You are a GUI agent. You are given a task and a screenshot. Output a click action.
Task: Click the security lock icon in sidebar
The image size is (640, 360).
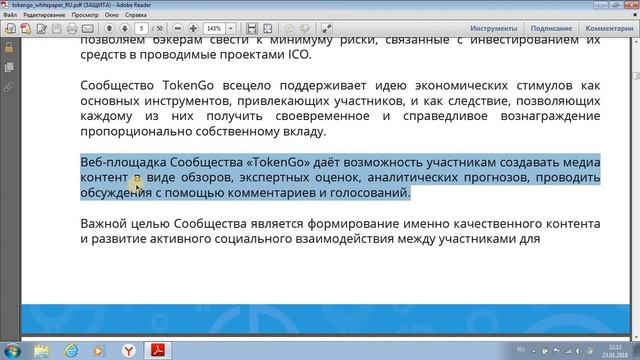point(9,48)
